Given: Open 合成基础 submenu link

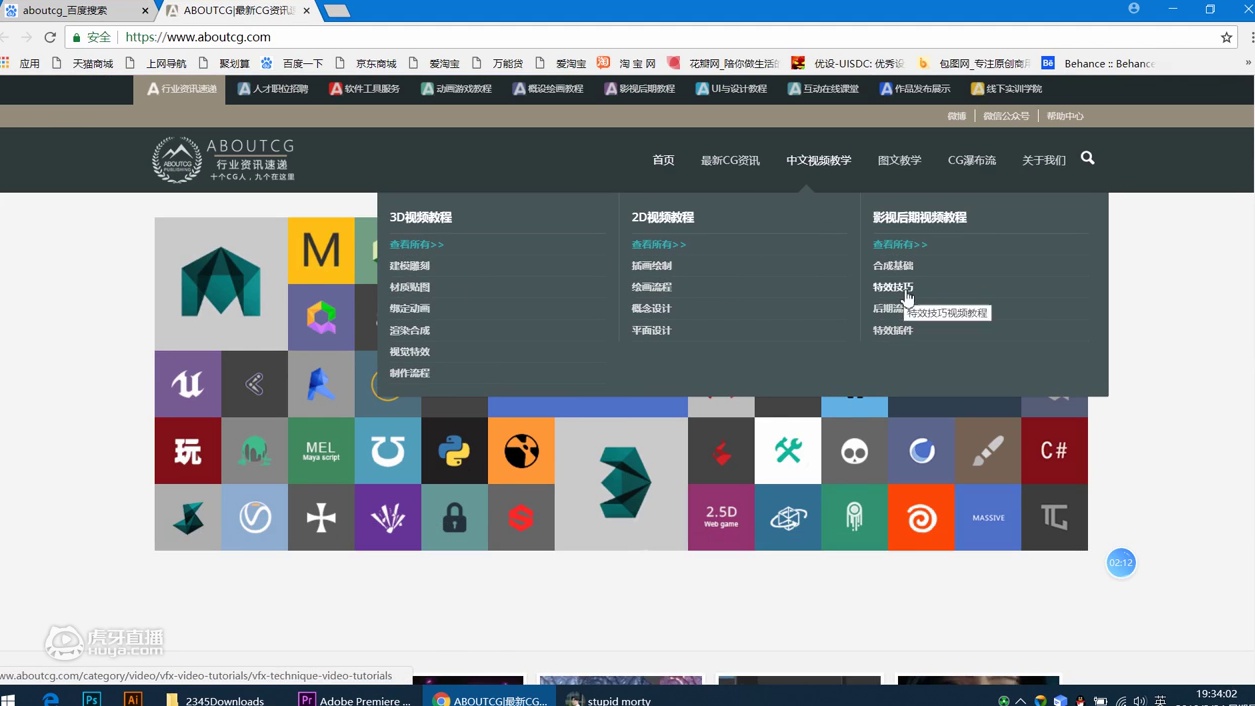Looking at the screenshot, I should click(x=892, y=266).
